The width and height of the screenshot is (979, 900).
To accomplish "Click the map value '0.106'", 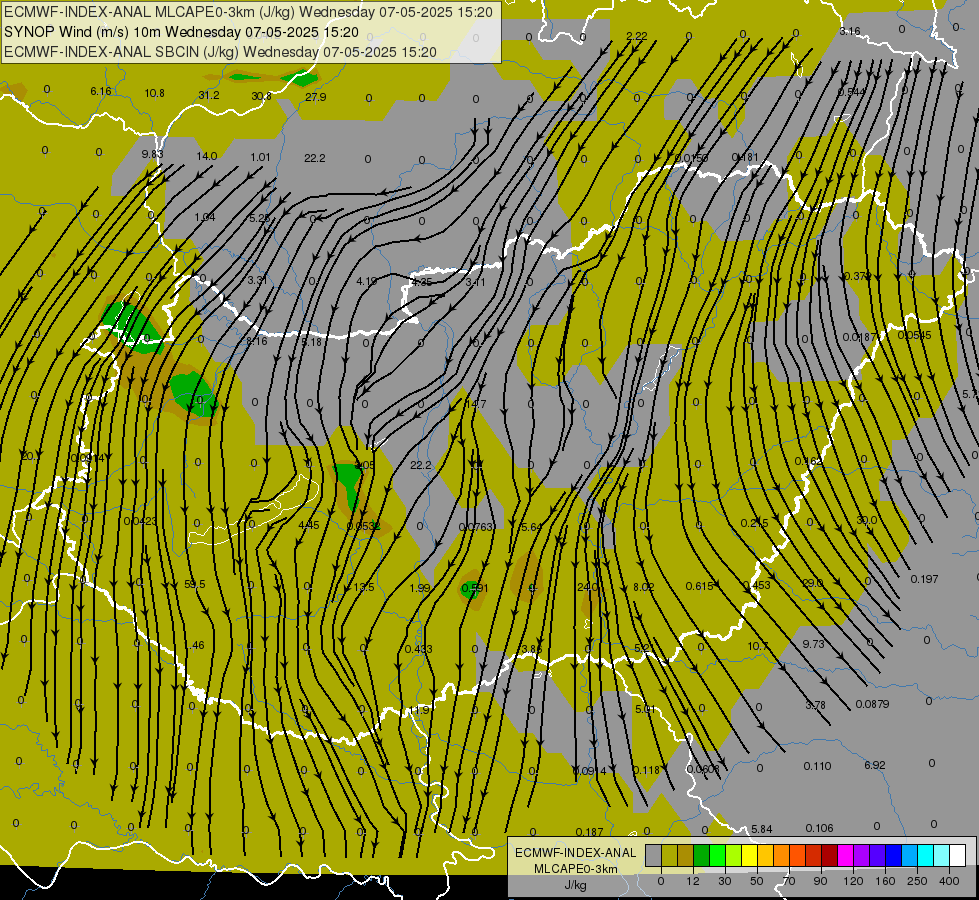I will pos(819,828).
